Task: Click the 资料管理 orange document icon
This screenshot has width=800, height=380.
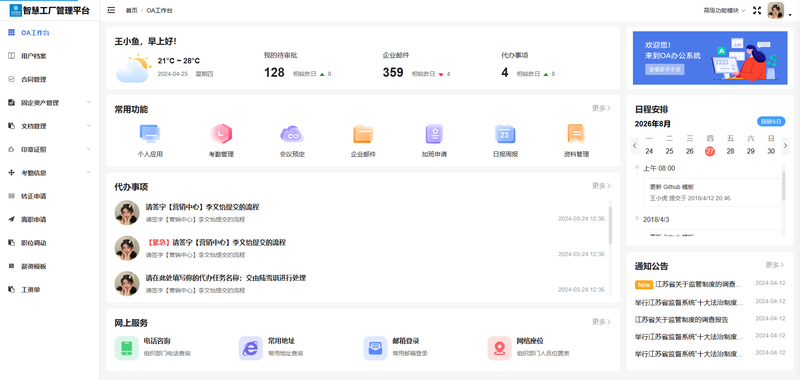Action: tap(576, 134)
